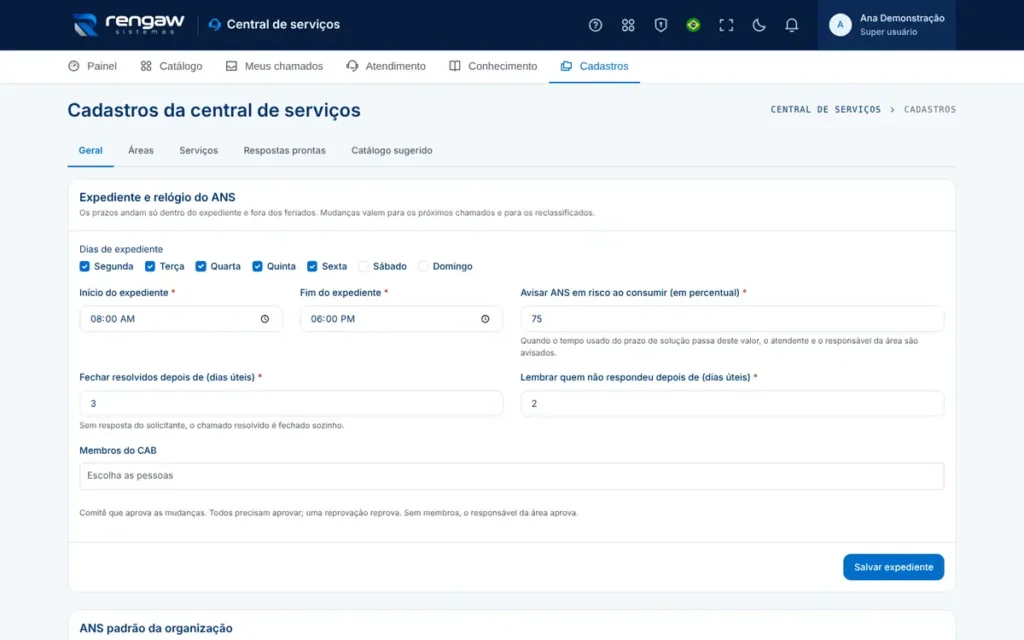Click CENTRAL DE SERVIÇOS breadcrumb link
The height and width of the screenshot is (640, 1024).
coord(825,110)
